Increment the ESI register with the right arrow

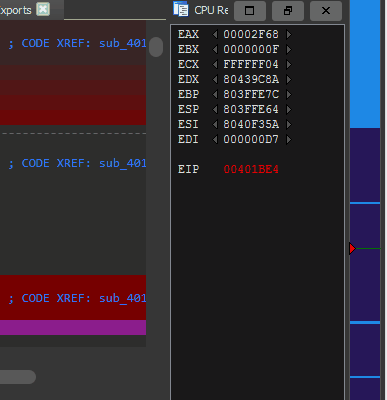click(289, 124)
